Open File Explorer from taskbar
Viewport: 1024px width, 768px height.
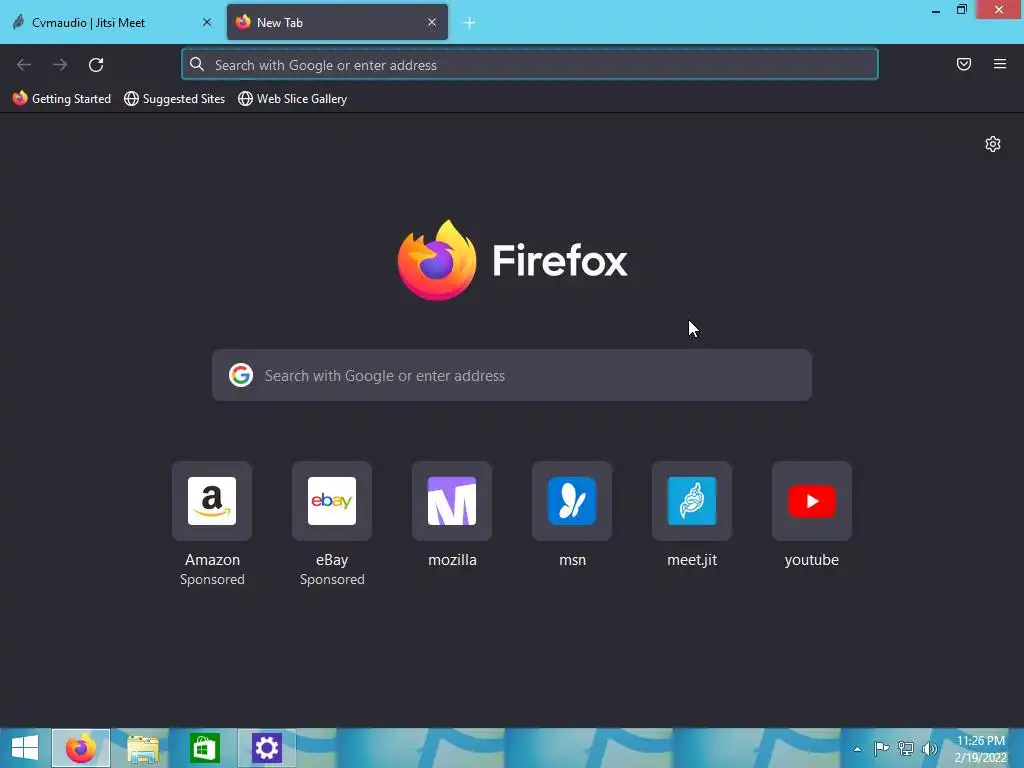[143, 748]
